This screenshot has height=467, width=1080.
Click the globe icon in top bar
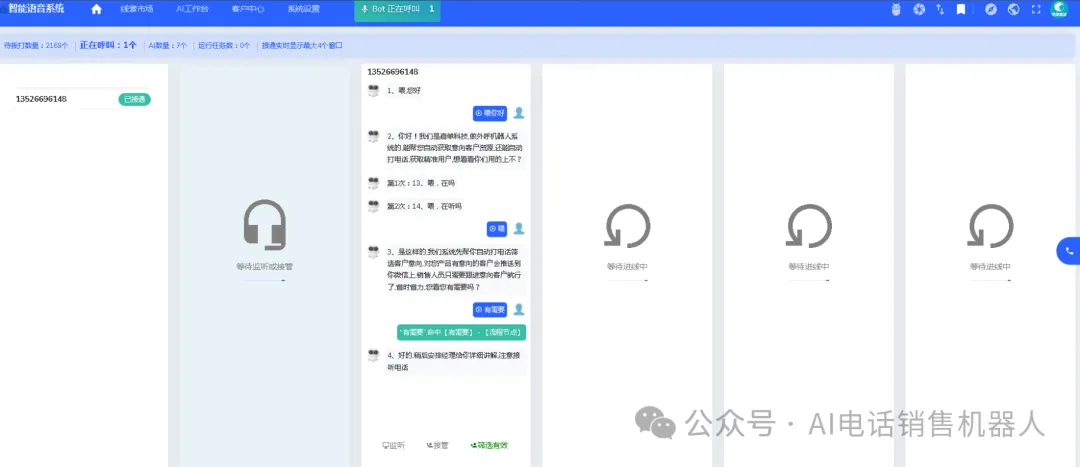point(1013,10)
